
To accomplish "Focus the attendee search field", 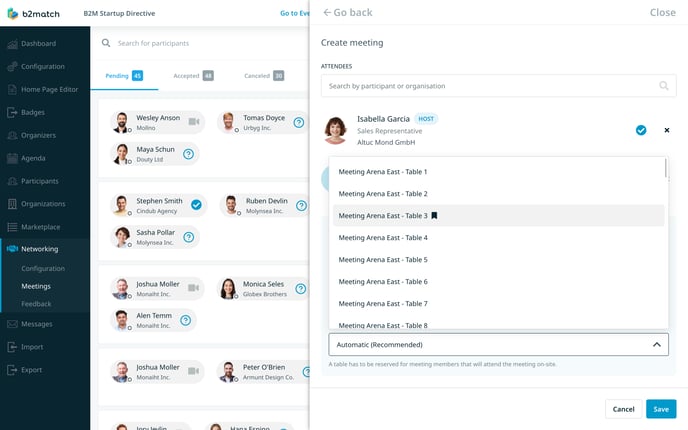I will click(x=498, y=86).
